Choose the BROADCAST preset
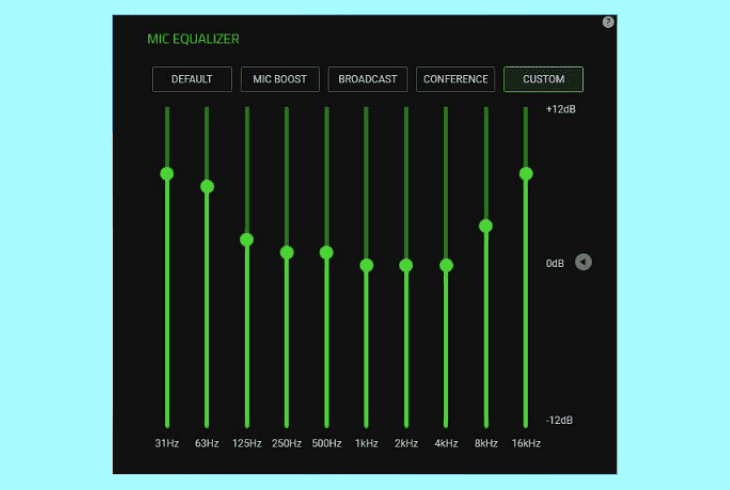730x490 pixels. 368,79
